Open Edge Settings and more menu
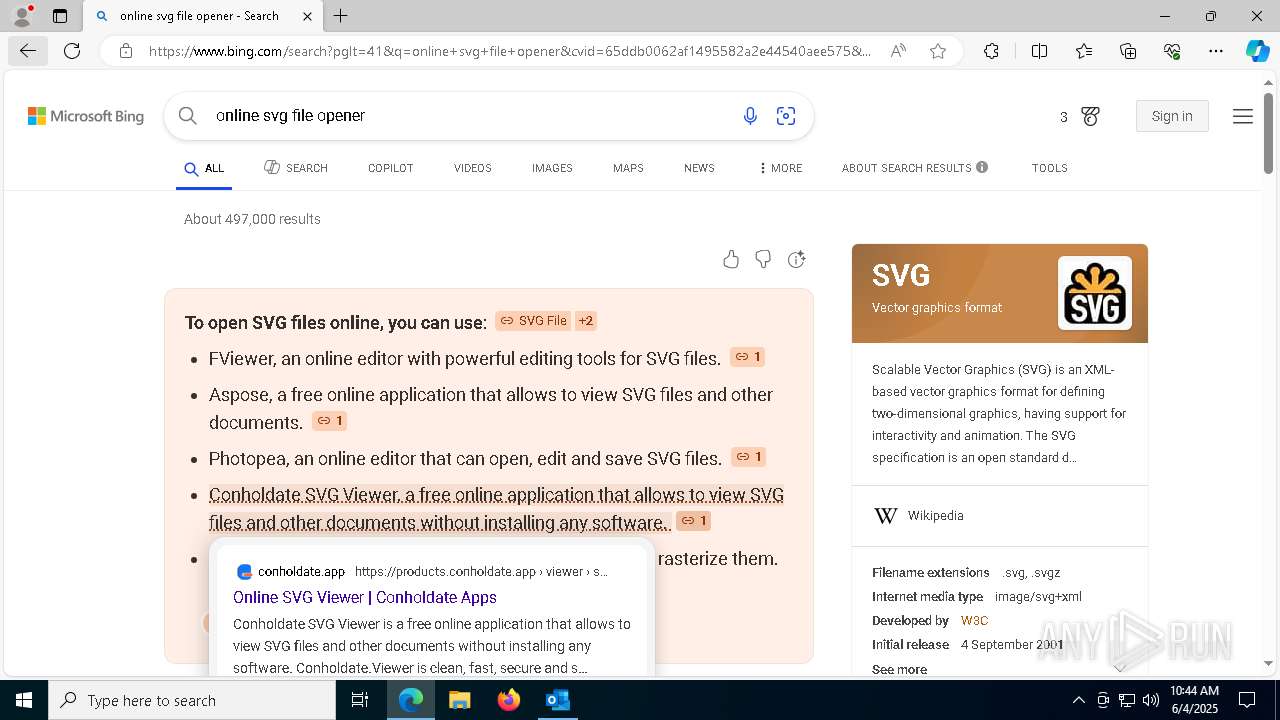Viewport: 1280px width, 720px height. click(x=1216, y=51)
